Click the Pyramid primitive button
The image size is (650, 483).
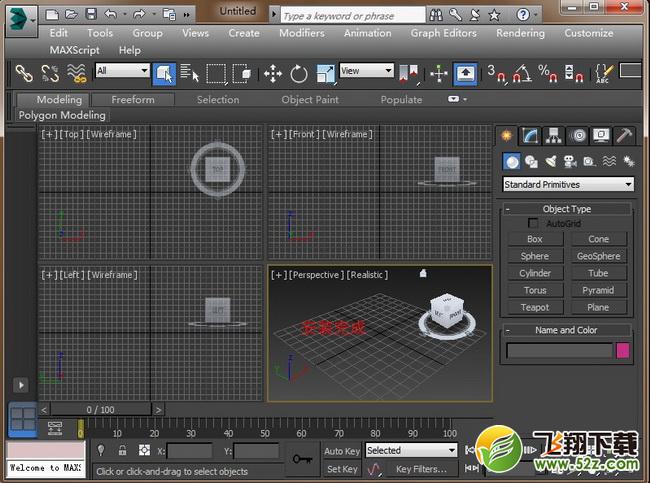599,290
